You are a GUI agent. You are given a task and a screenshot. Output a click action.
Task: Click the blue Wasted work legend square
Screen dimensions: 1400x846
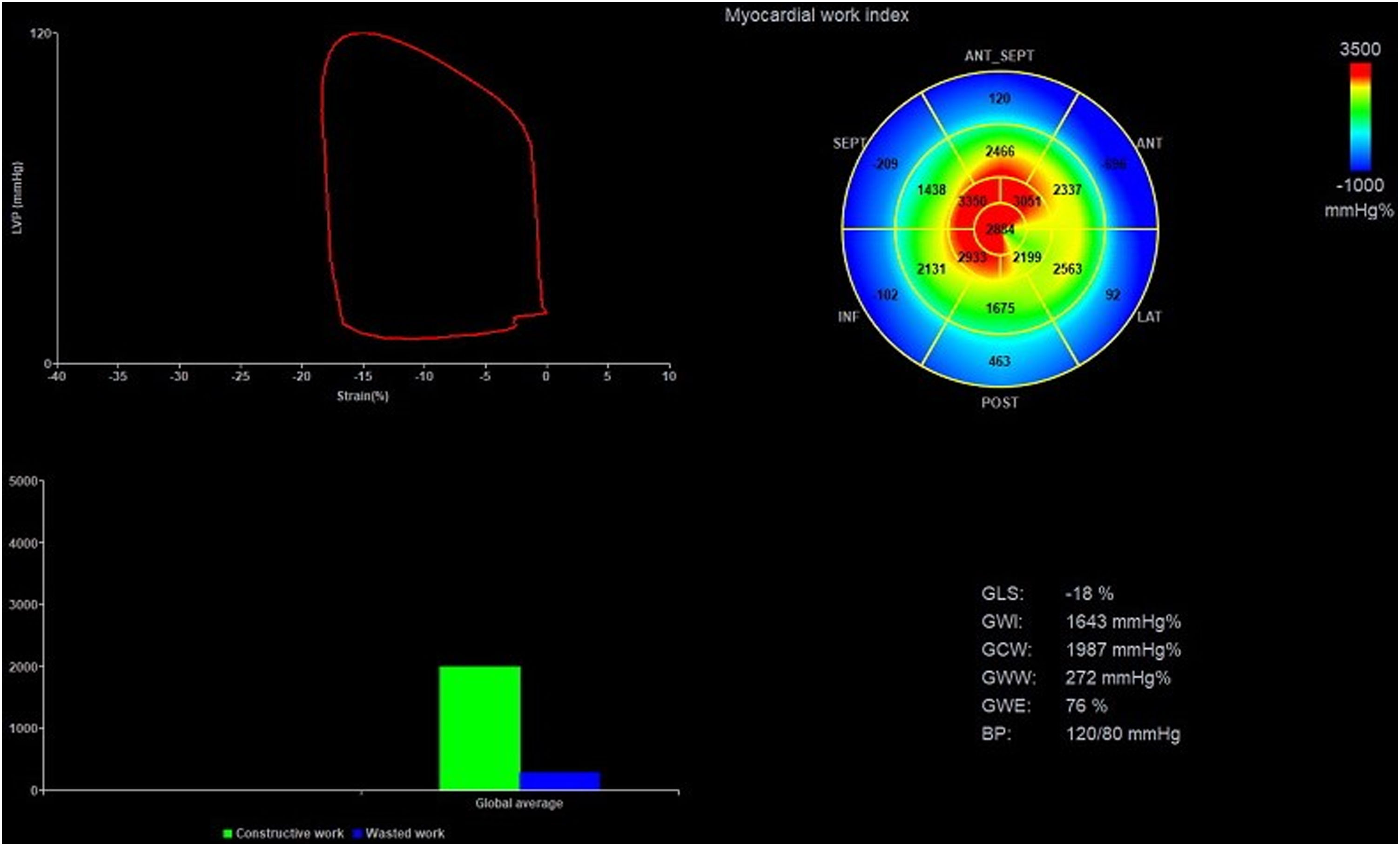[357, 833]
